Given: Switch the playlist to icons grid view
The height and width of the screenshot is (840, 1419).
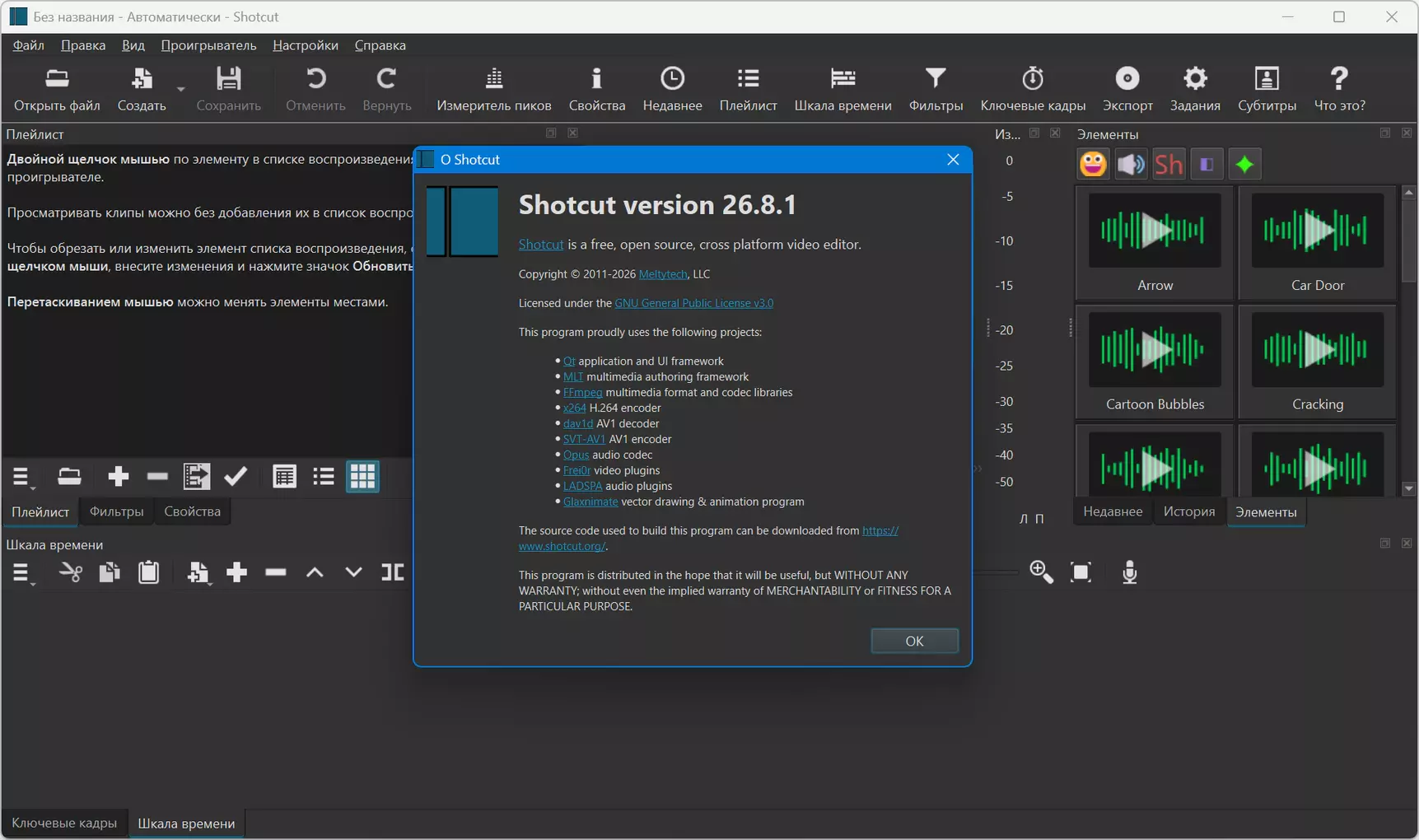Looking at the screenshot, I should tap(362, 477).
